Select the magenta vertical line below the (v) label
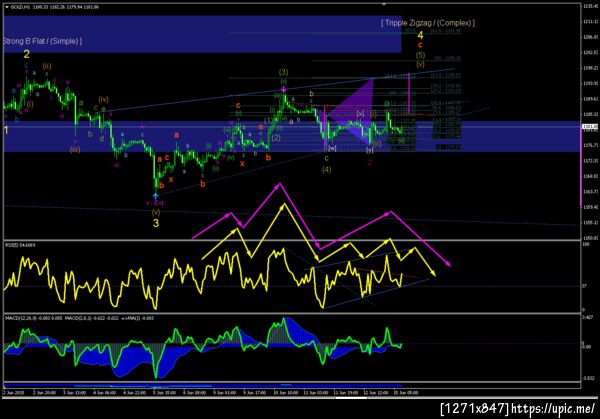 pyautogui.click(x=409, y=92)
